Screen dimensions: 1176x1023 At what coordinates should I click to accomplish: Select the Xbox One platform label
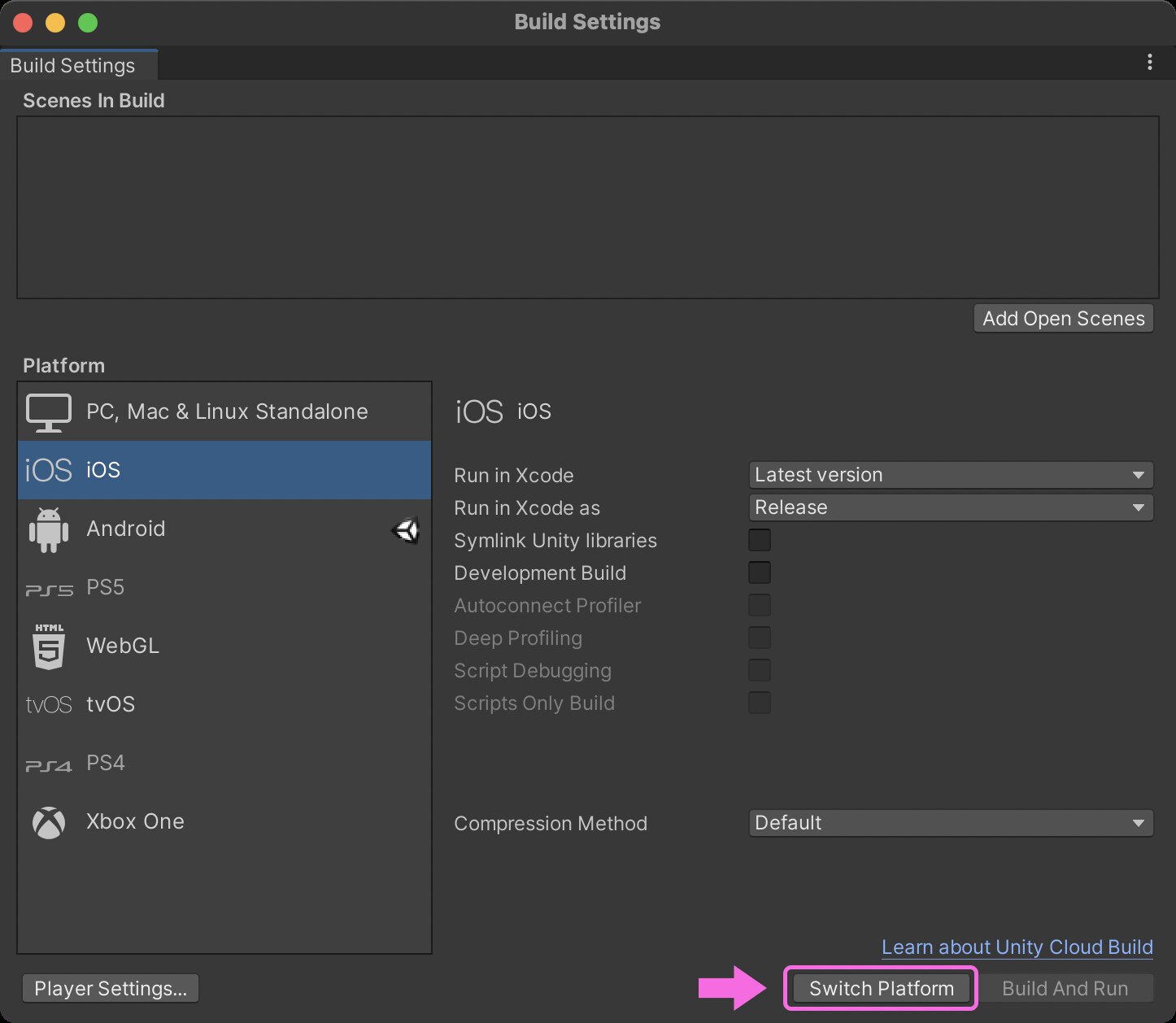click(x=135, y=821)
